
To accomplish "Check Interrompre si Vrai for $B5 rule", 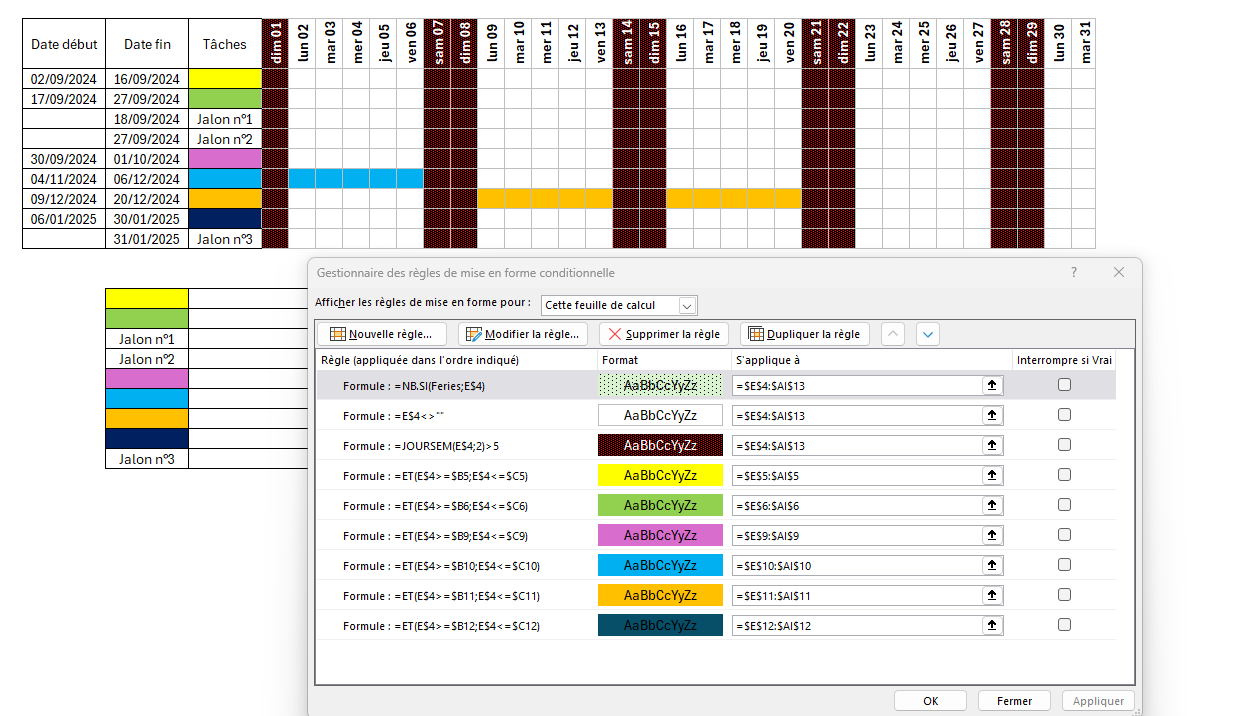I will click(1064, 475).
